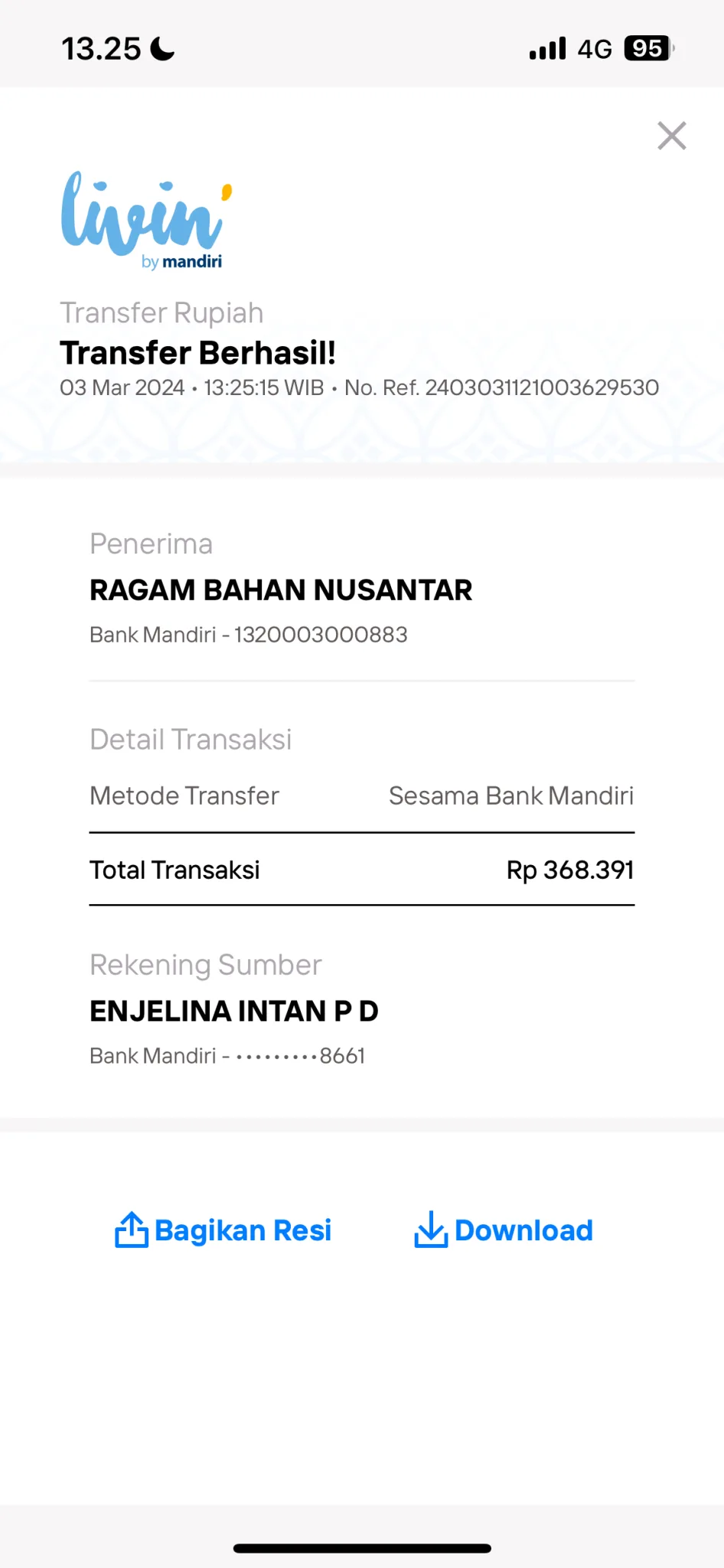Tap the Metode Transfer row
724x1568 pixels.
pyautogui.click(x=362, y=795)
